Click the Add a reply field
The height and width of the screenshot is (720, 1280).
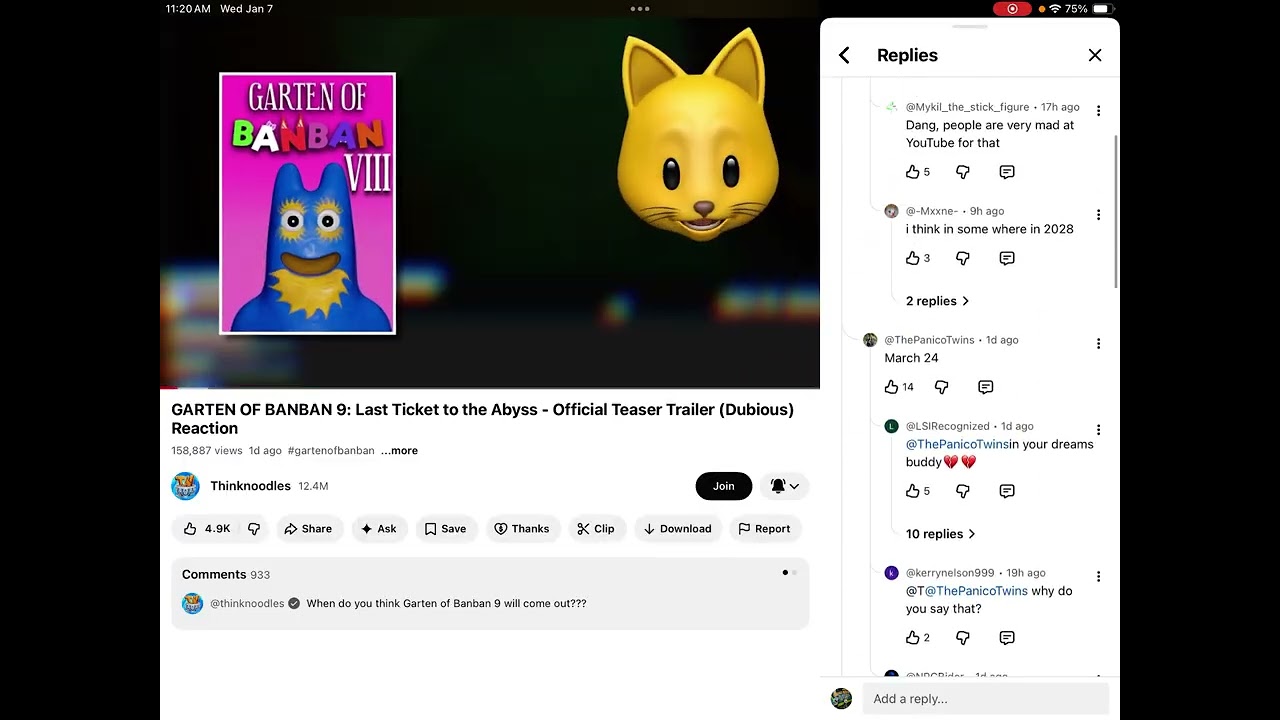[986, 699]
